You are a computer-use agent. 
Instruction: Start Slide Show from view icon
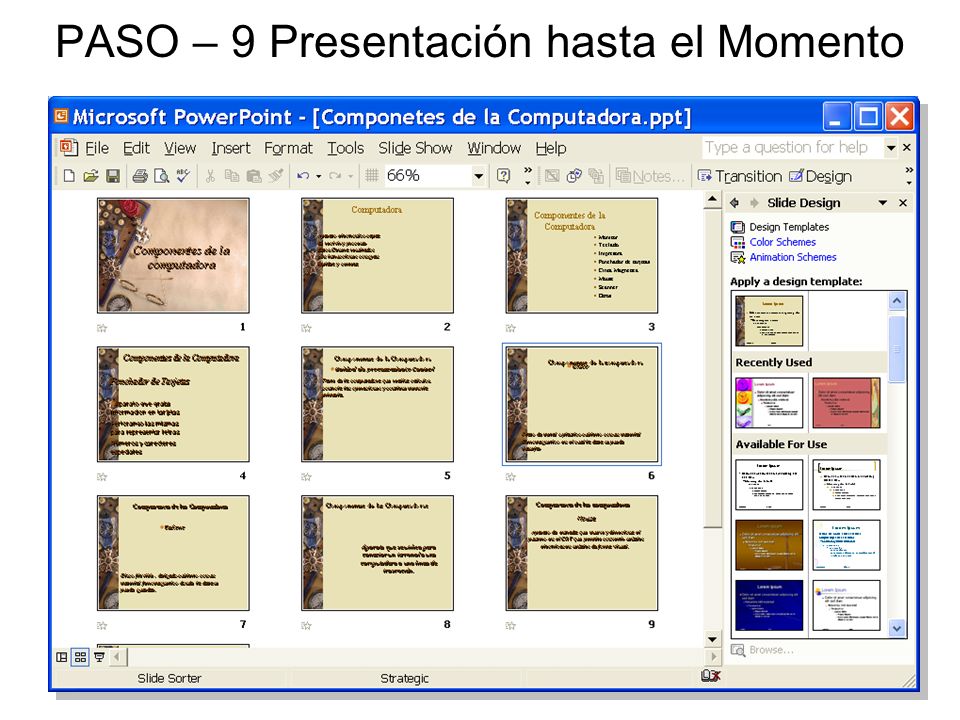coord(99,657)
